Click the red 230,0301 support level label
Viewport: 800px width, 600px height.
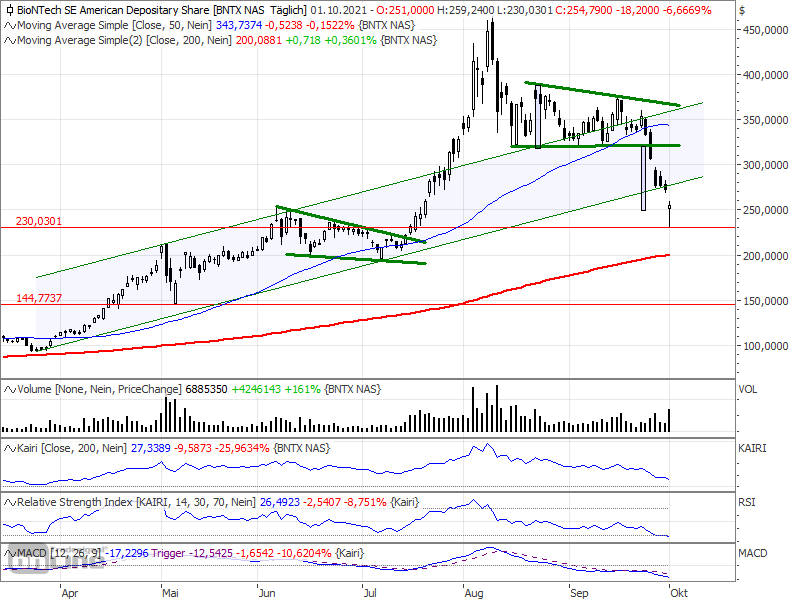(39, 221)
